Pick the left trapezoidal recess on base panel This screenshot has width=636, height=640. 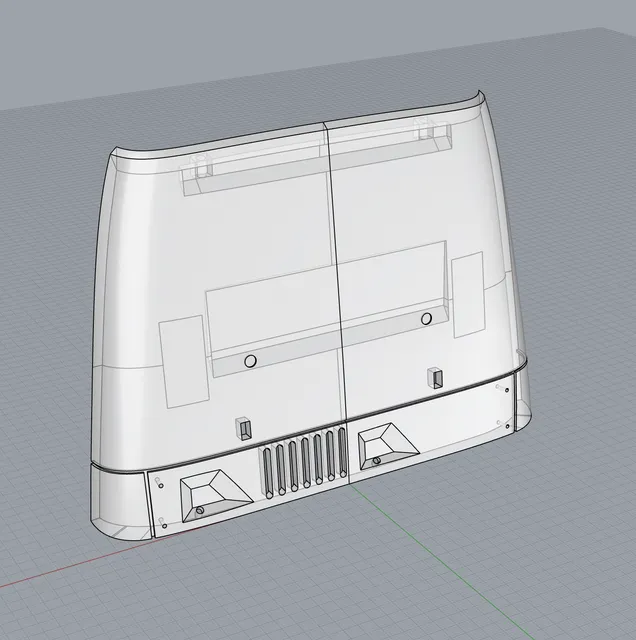(x=216, y=496)
